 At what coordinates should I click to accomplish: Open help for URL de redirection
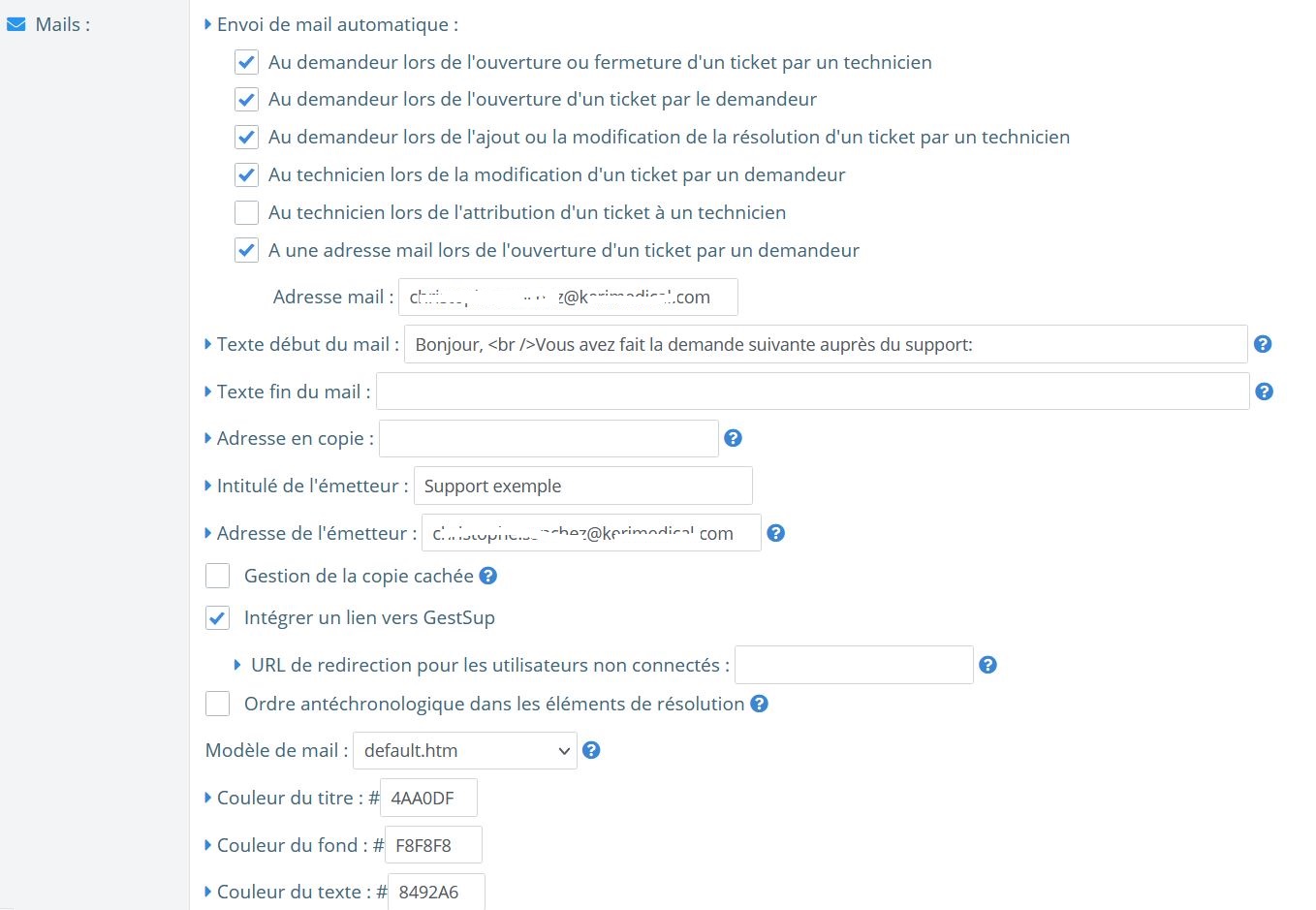(987, 665)
